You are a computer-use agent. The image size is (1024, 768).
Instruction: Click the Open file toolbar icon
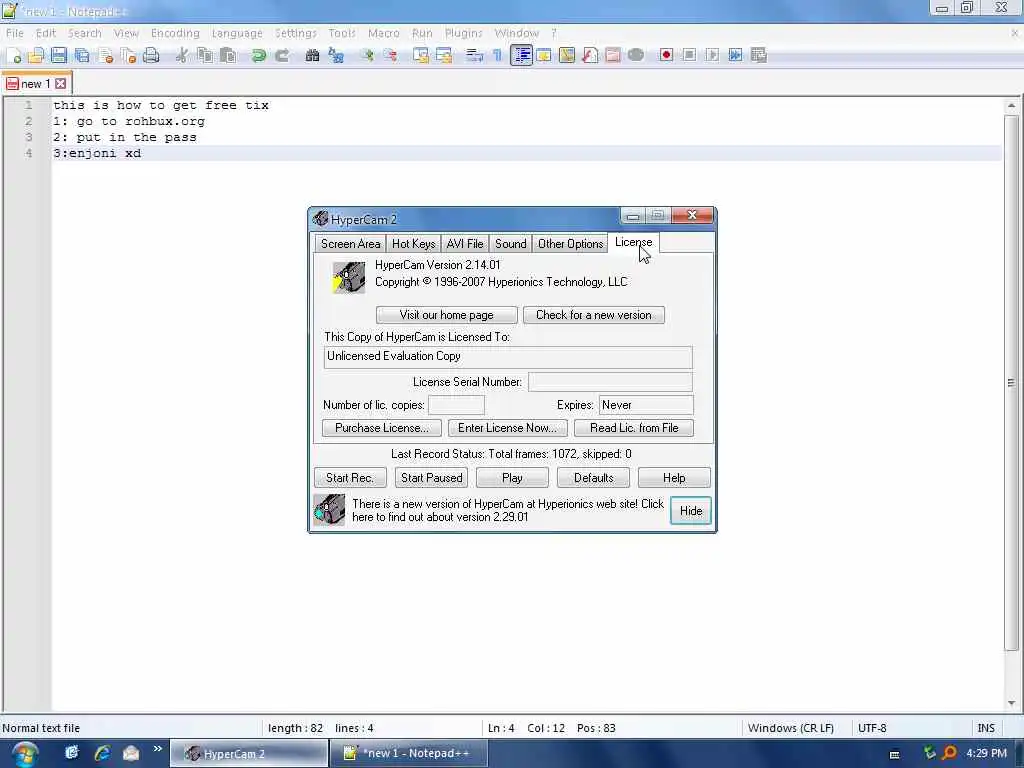[36, 56]
